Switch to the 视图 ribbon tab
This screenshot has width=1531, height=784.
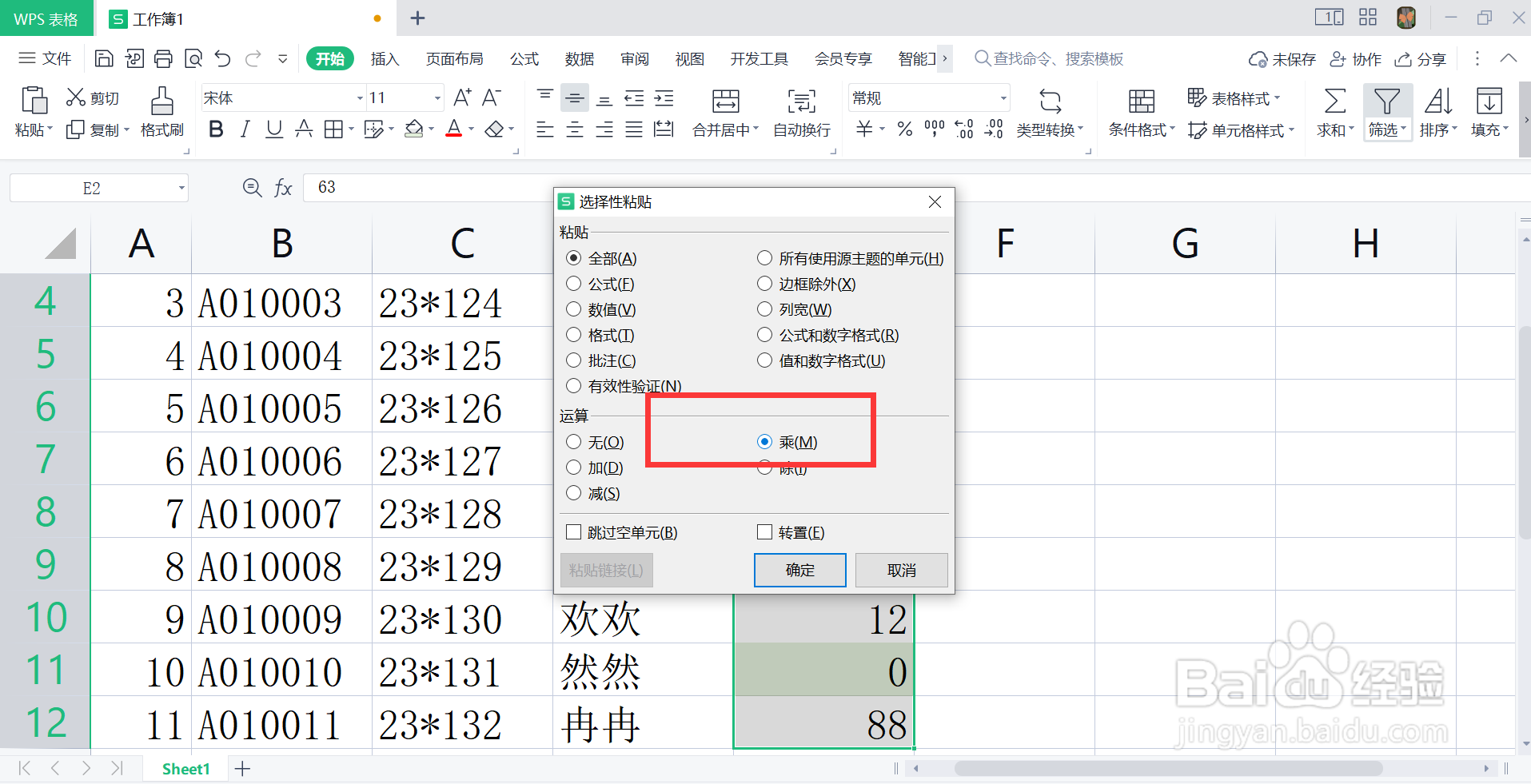pos(689,59)
